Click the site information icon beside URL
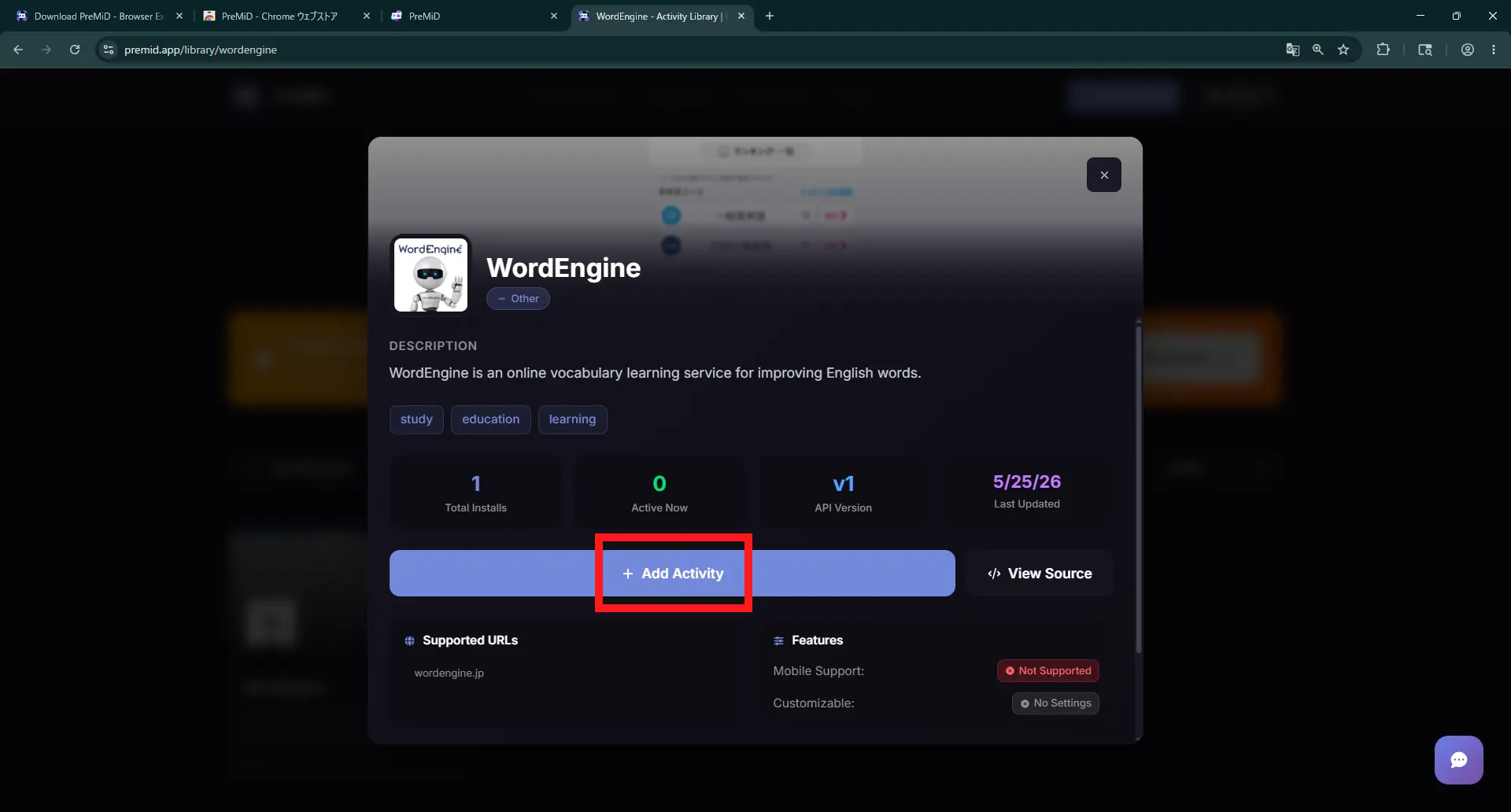 (109, 50)
